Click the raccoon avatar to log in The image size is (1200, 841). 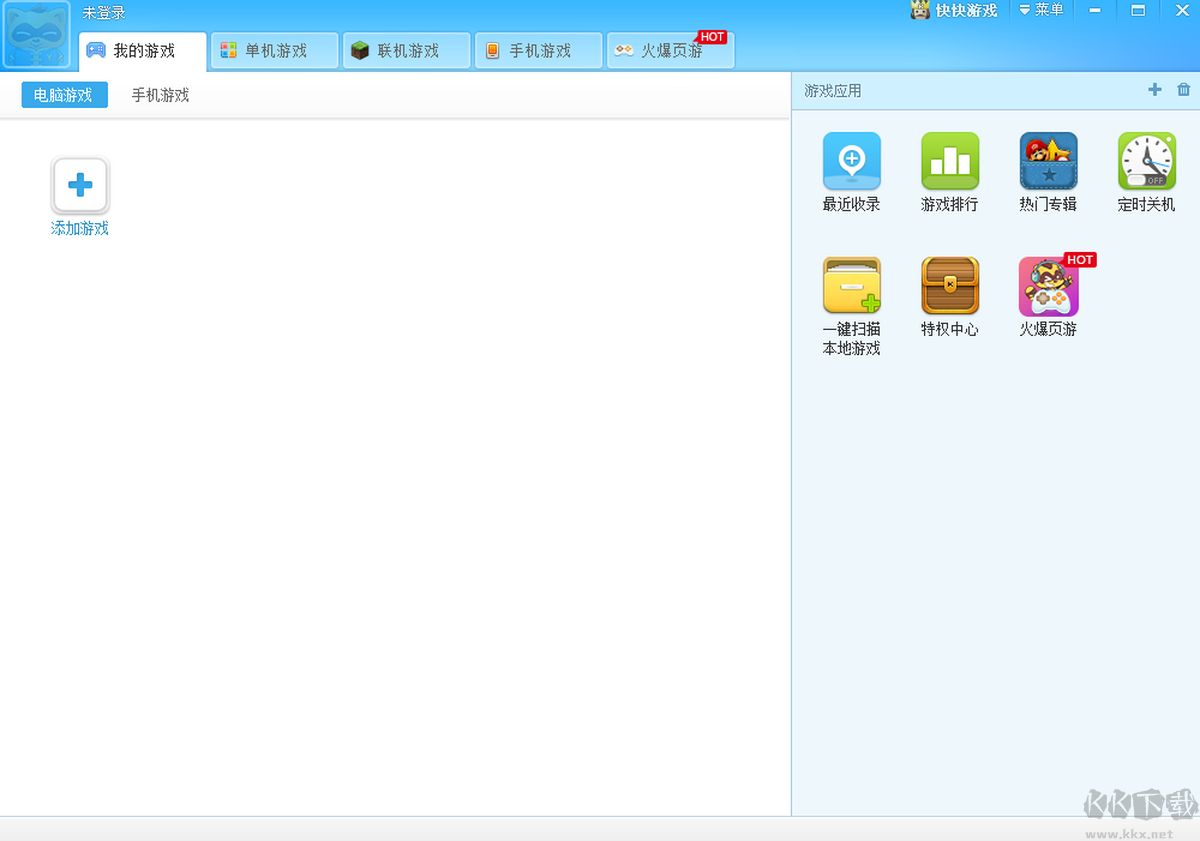(36, 36)
